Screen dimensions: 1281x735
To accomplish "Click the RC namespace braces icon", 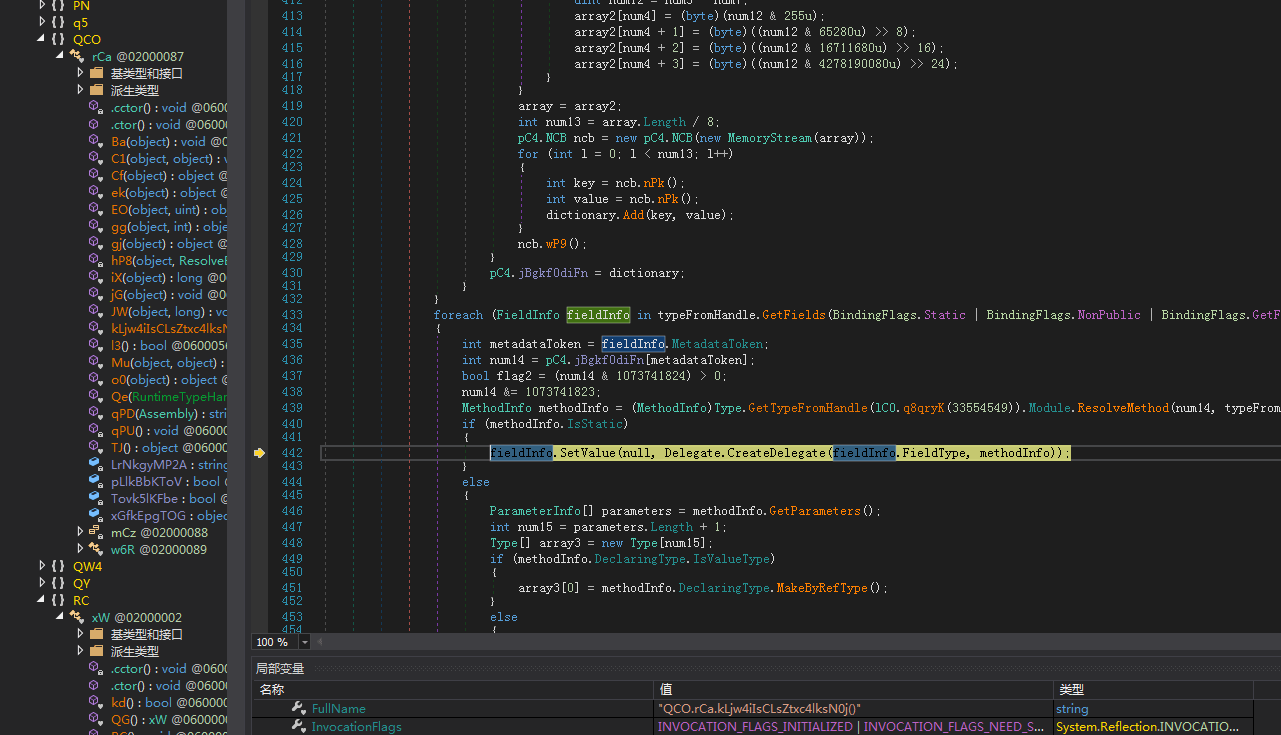I will click(58, 601).
